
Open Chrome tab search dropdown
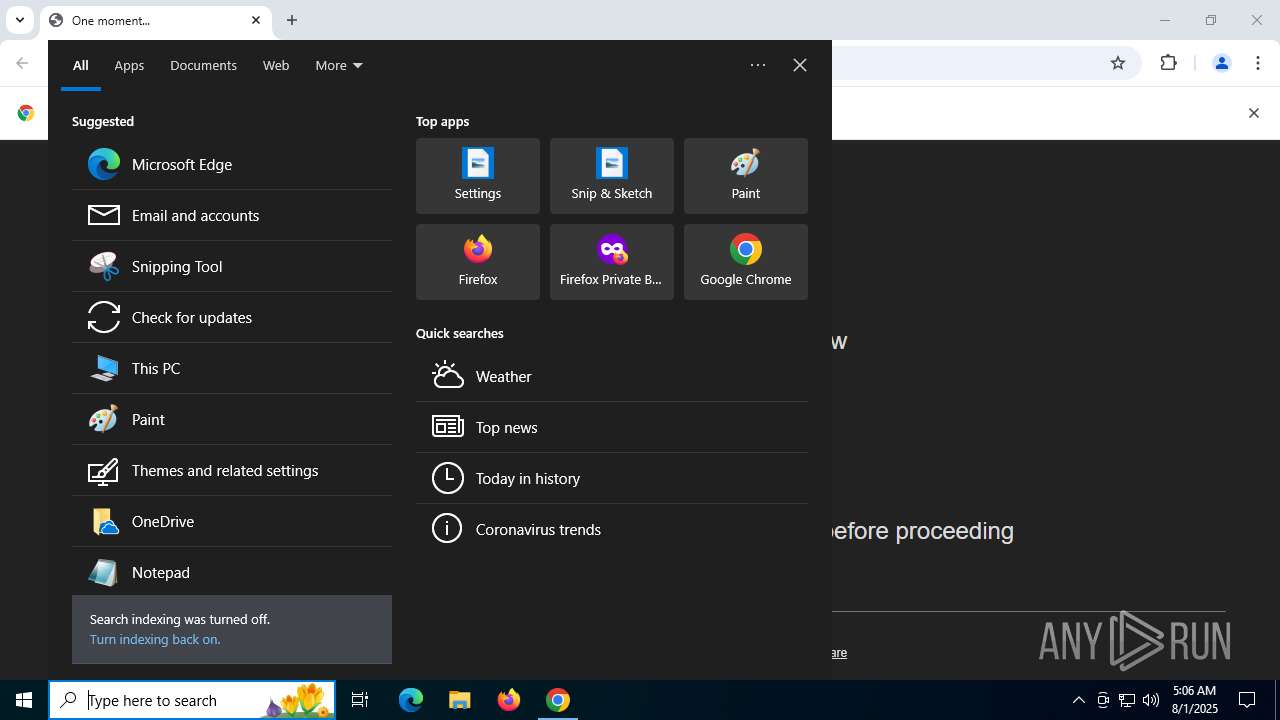[x=19, y=20]
